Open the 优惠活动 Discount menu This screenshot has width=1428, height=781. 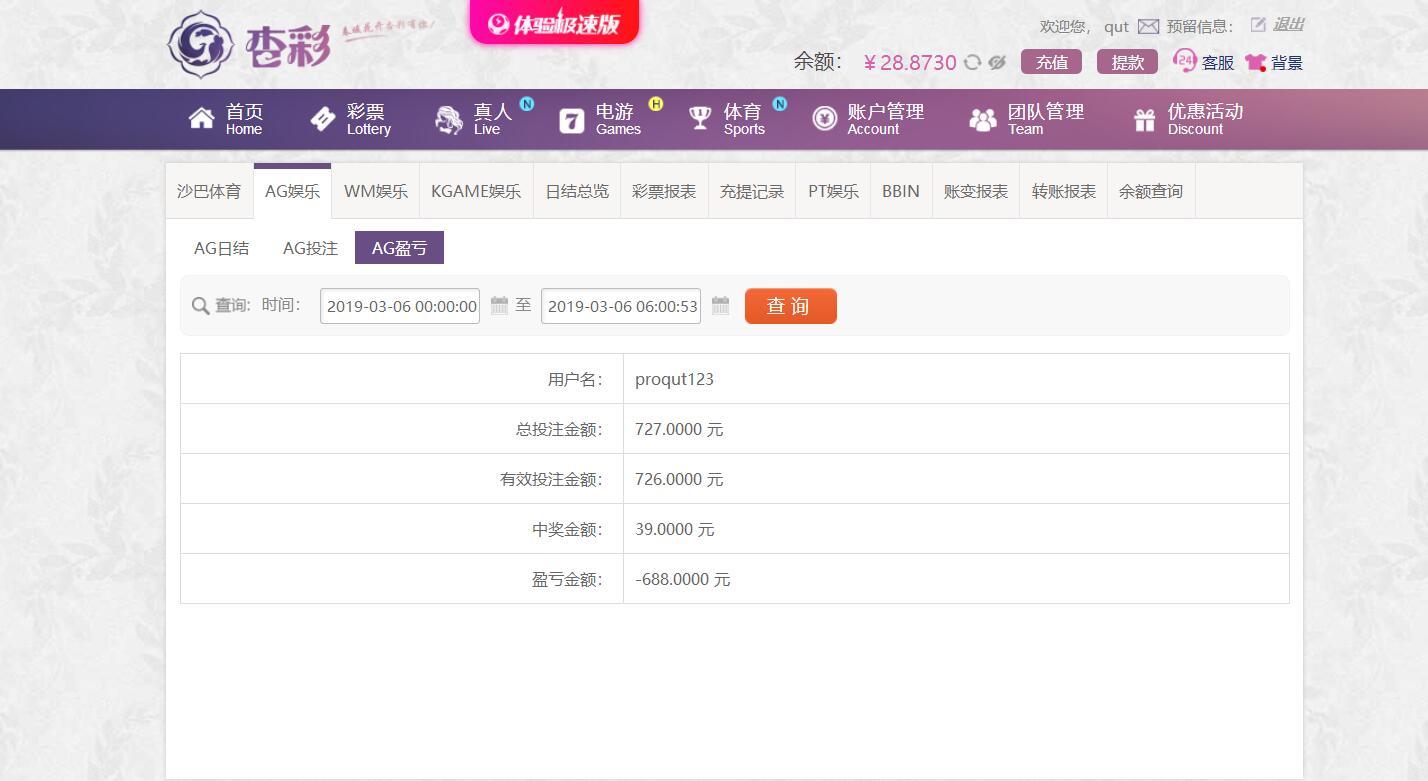[1189, 119]
